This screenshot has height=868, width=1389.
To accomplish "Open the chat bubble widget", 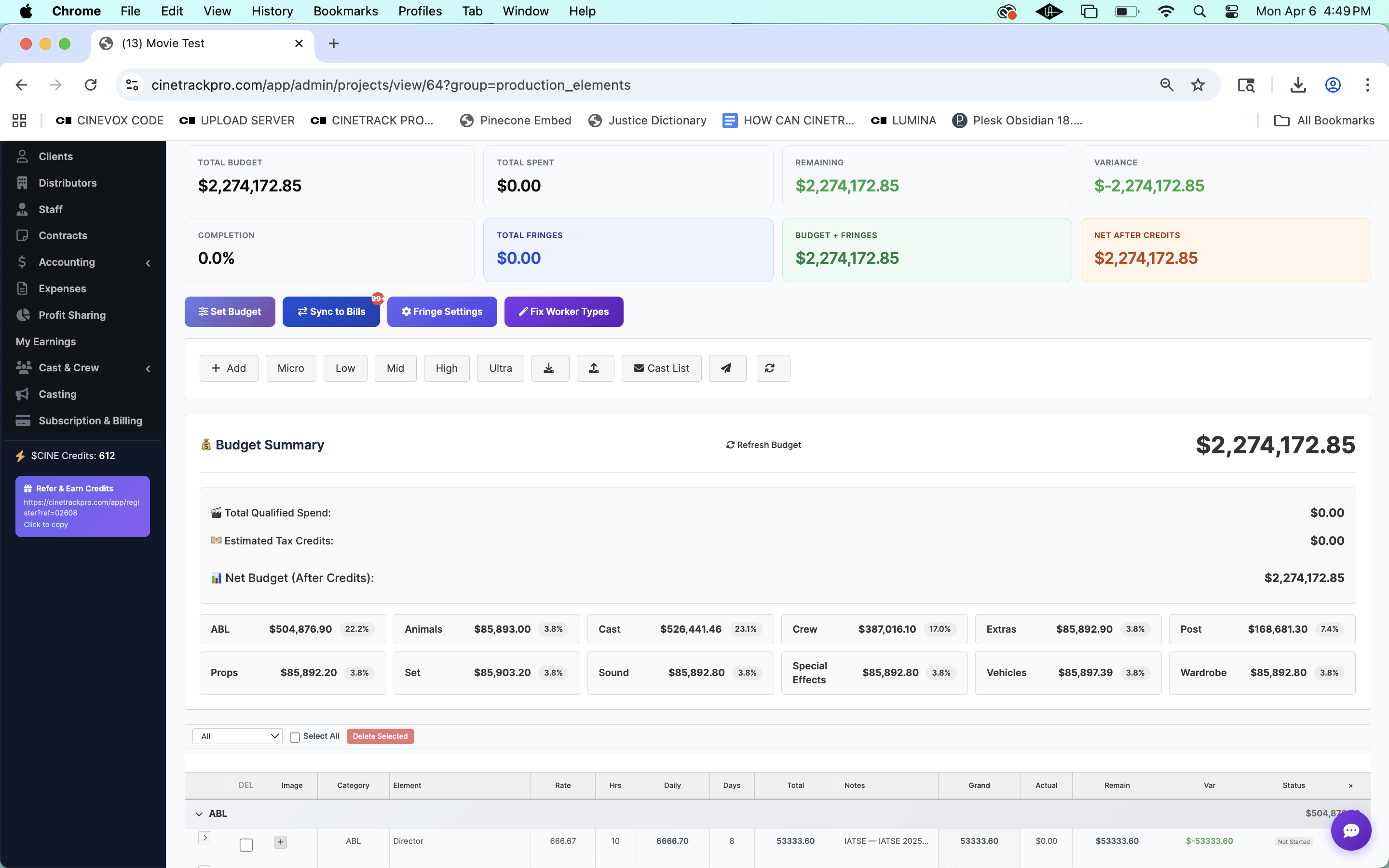I will coord(1350,830).
